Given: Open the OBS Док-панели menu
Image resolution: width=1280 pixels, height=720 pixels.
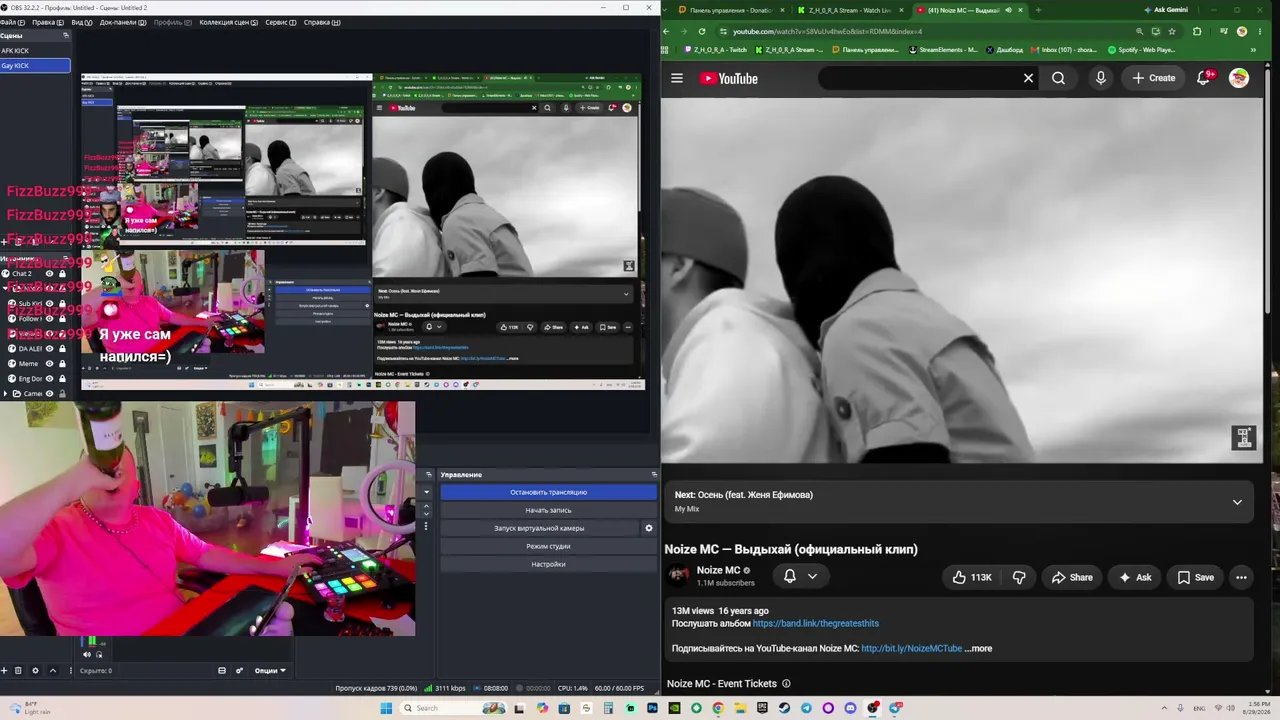Looking at the screenshot, I should 124,22.
